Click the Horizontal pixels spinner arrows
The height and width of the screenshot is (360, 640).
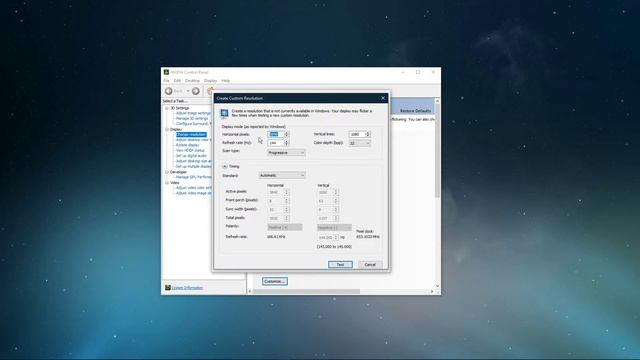pyautogui.click(x=287, y=134)
